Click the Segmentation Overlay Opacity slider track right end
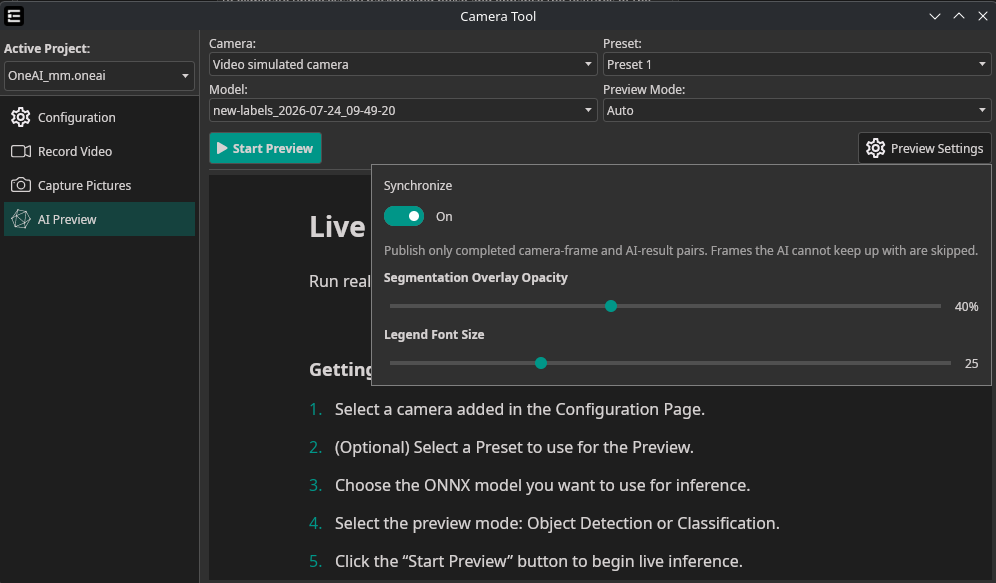Viewport: 996px width, 583px height. (938, 306)
